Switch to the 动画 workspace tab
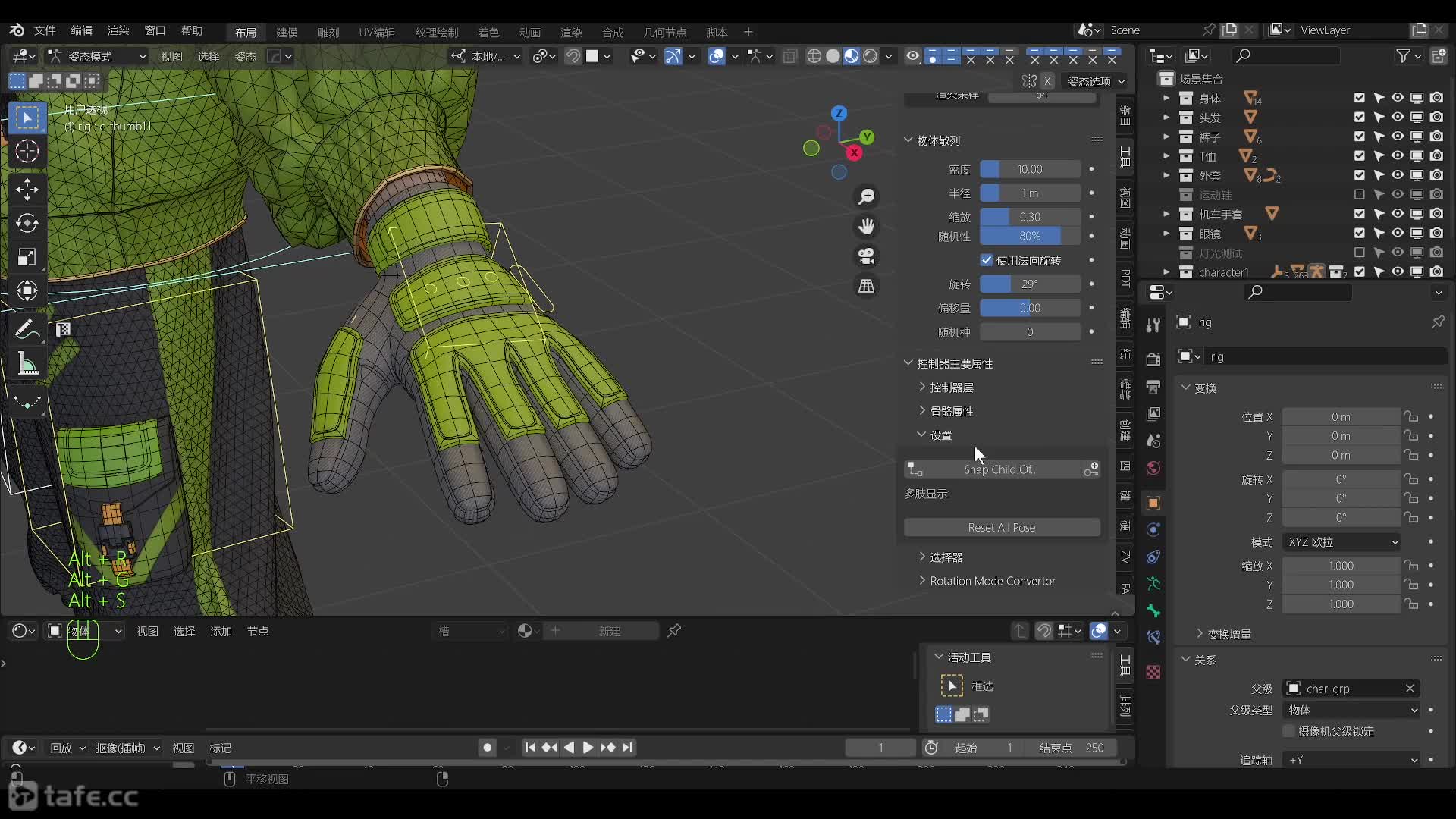Viewport: 1456px width, 819px height. pos(530,32)
